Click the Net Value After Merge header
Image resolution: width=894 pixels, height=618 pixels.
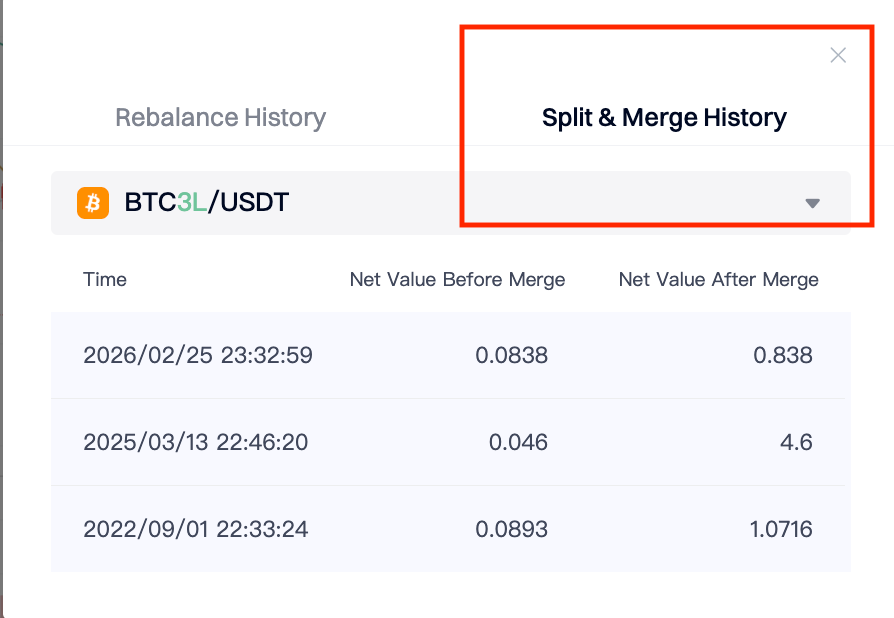[x=718, y=280]
